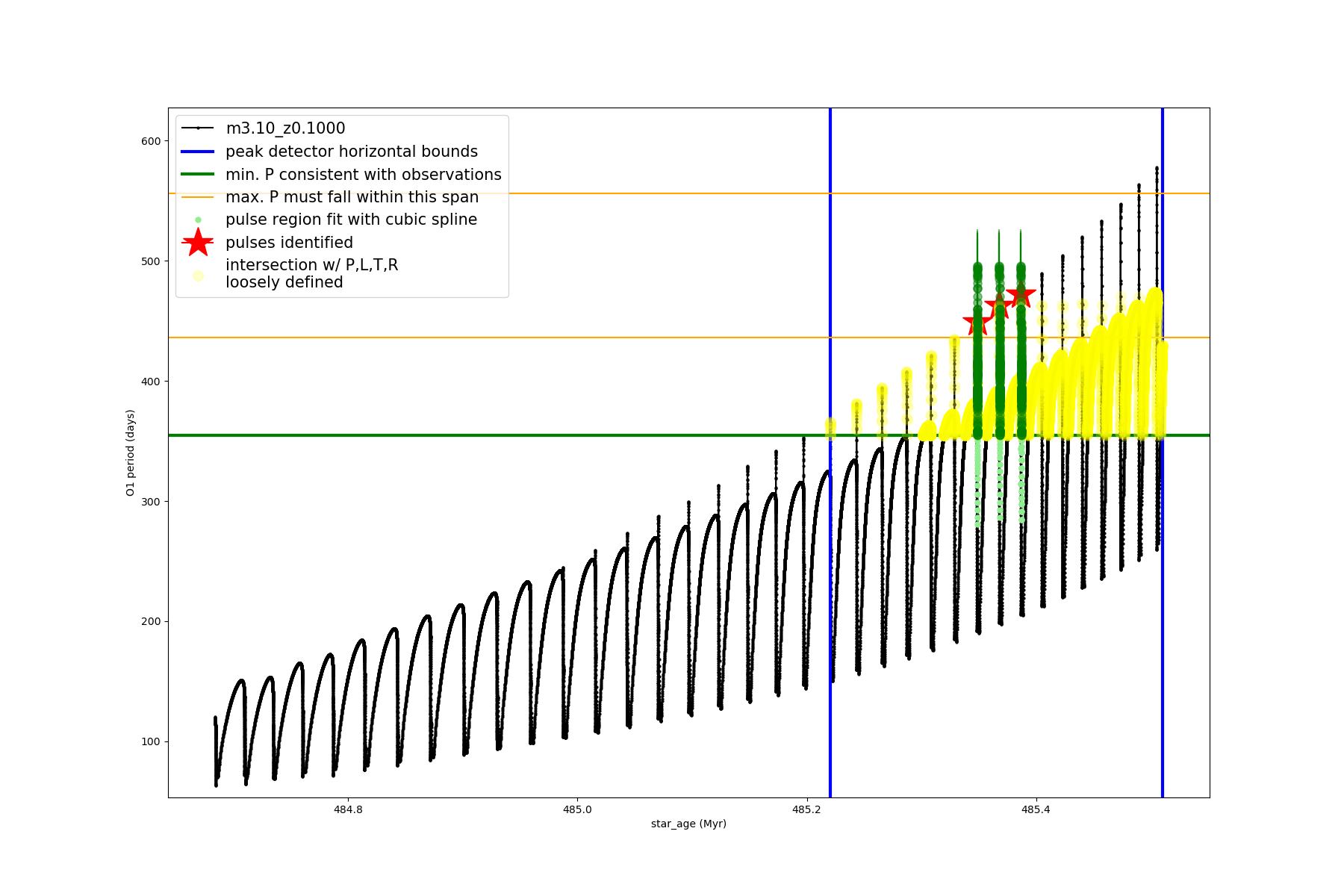Click the 'star_age (Myr)' x-axis label
This screenshot has height=896, width=1344.
(x=688, y=824)
